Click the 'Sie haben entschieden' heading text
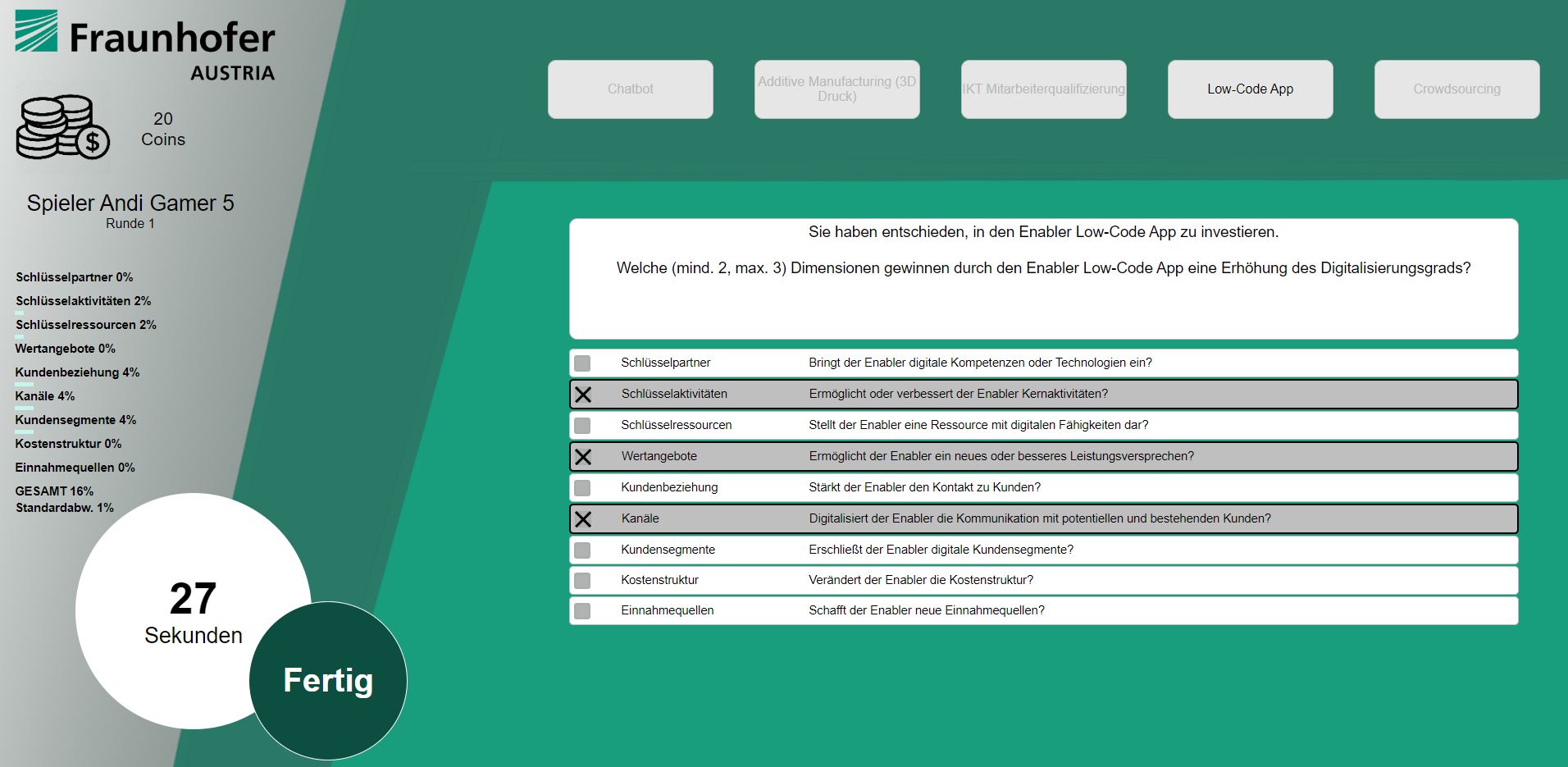Screen dimensions: 1568x767 point(1043,232)
